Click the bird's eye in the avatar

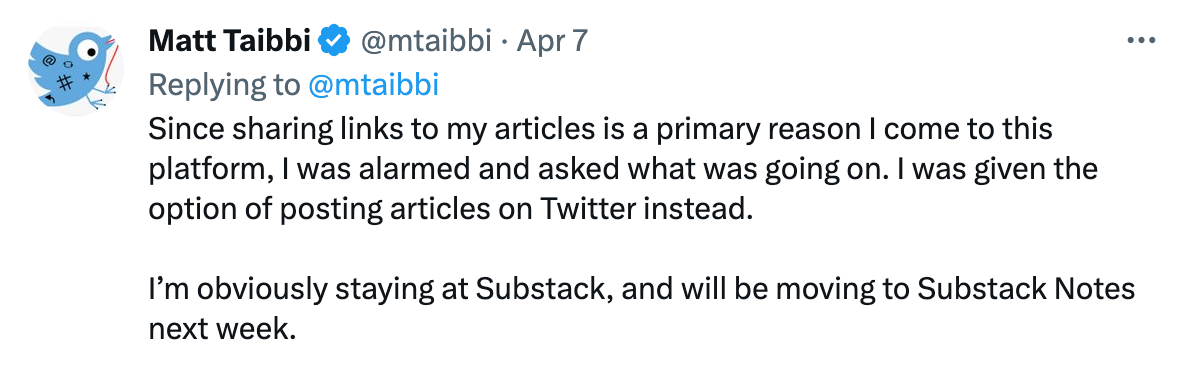click(89, 52)
